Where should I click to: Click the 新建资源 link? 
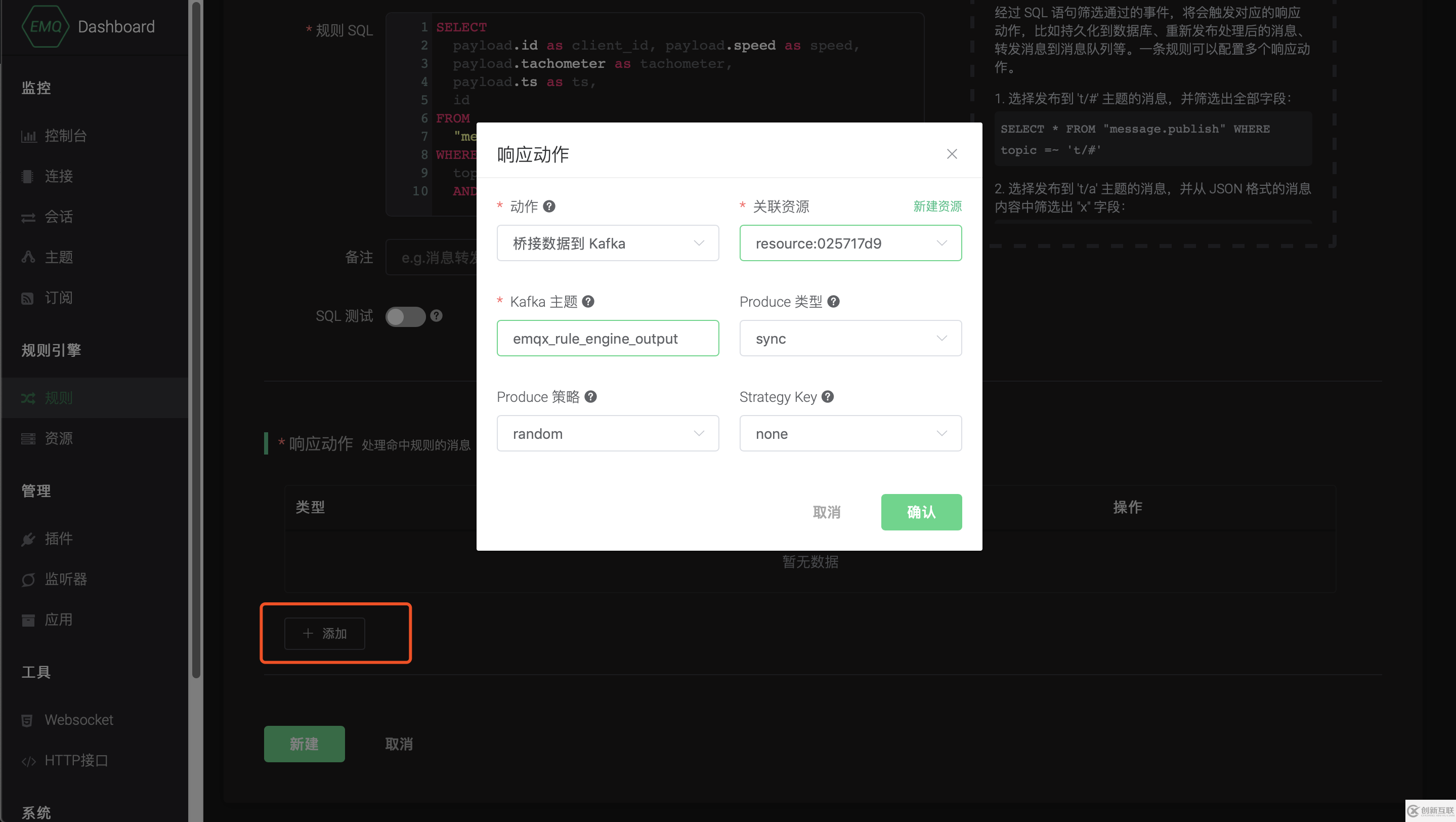[937, 207]
